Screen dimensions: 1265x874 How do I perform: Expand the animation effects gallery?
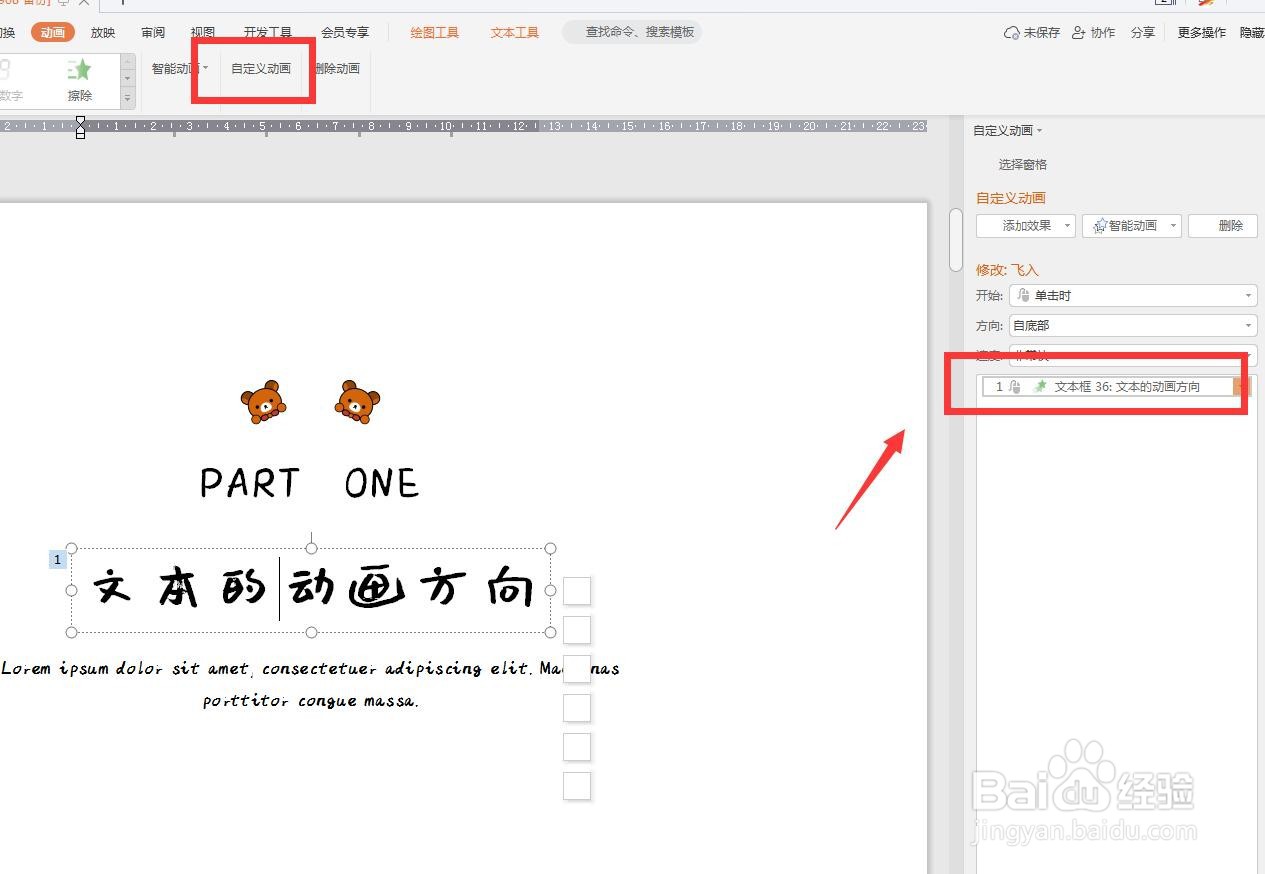[x=128, y=98]
